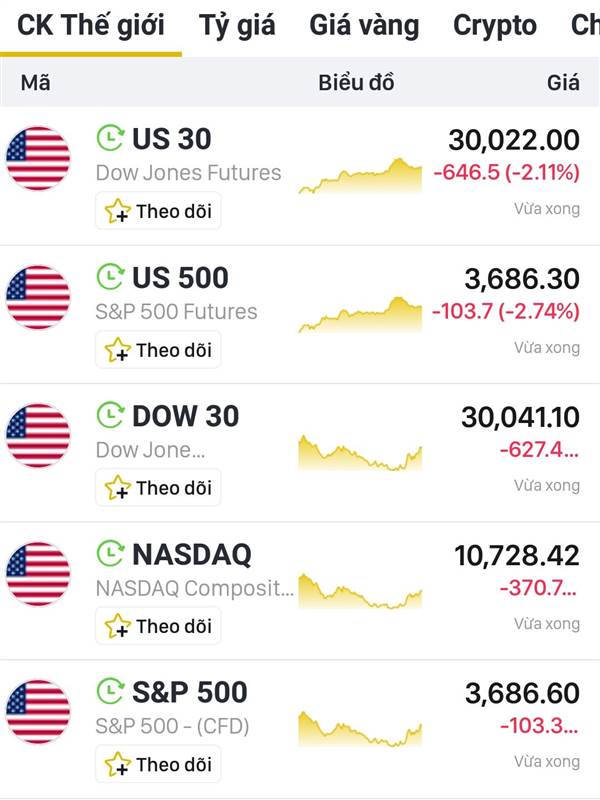This screenshot has height=800, width=600.
Task: Click the US flag icon beside US 30
Action: click(38, 158)
